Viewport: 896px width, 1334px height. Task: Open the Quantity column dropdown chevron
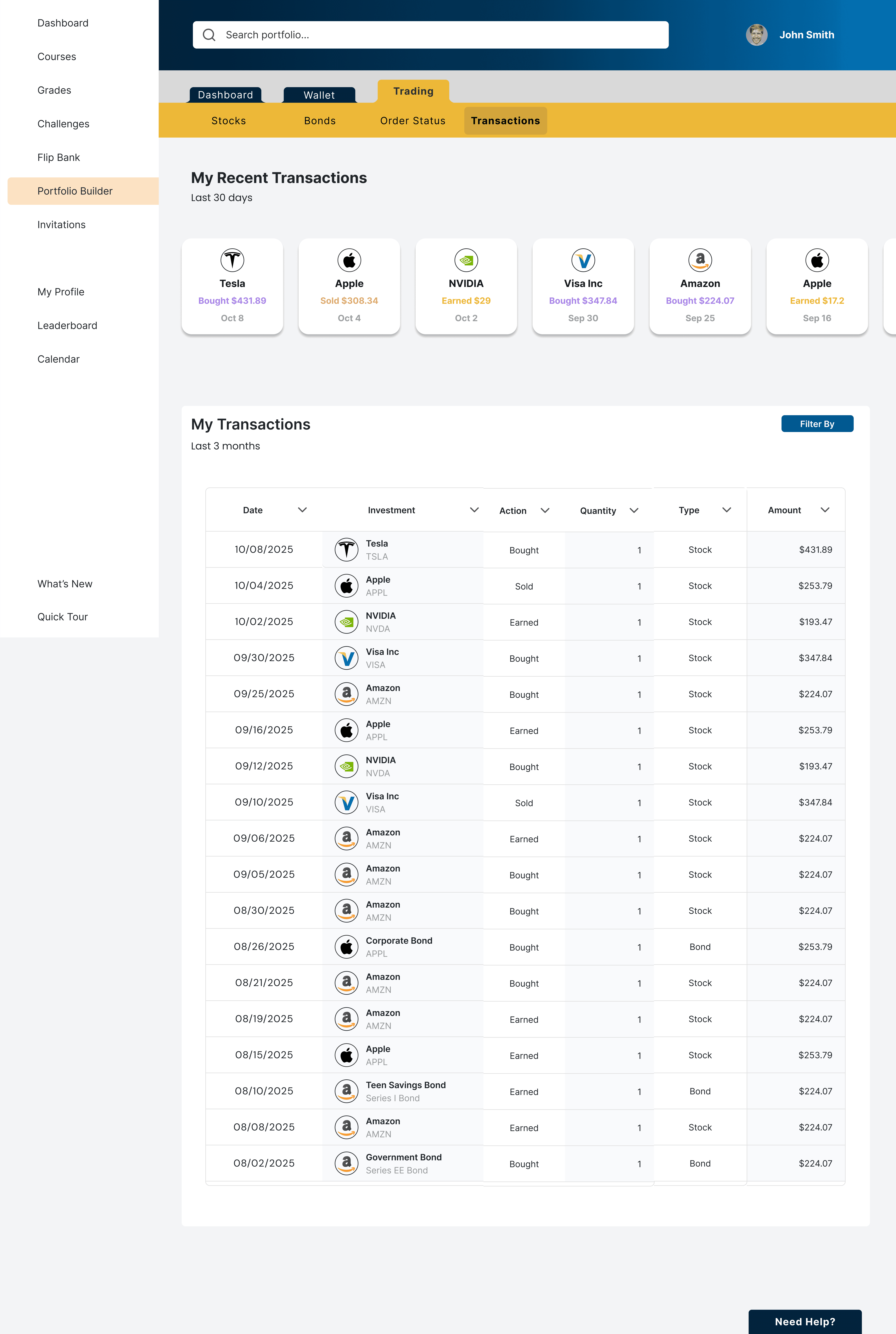634,510
